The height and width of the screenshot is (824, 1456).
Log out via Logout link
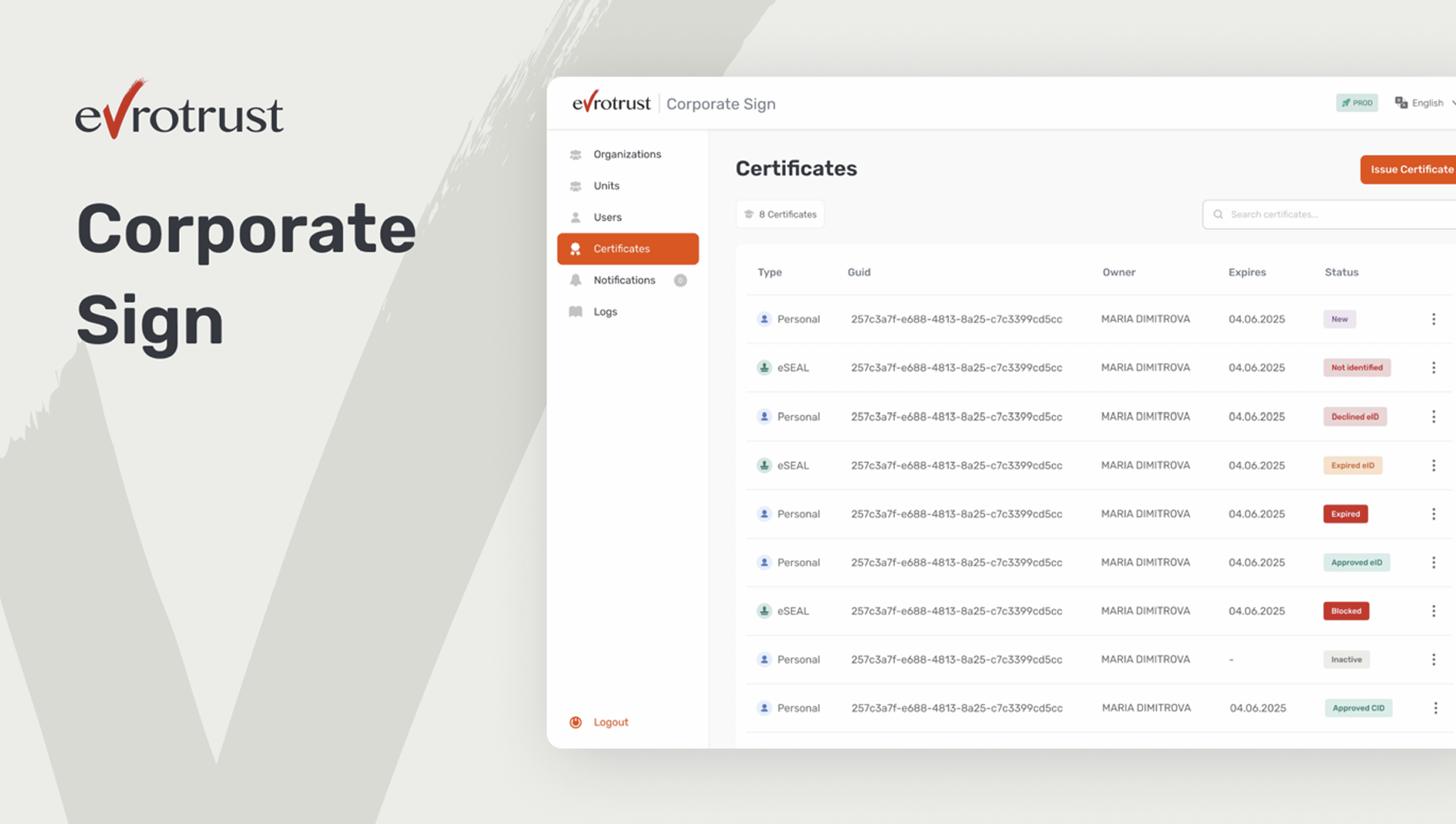[610, 722]
